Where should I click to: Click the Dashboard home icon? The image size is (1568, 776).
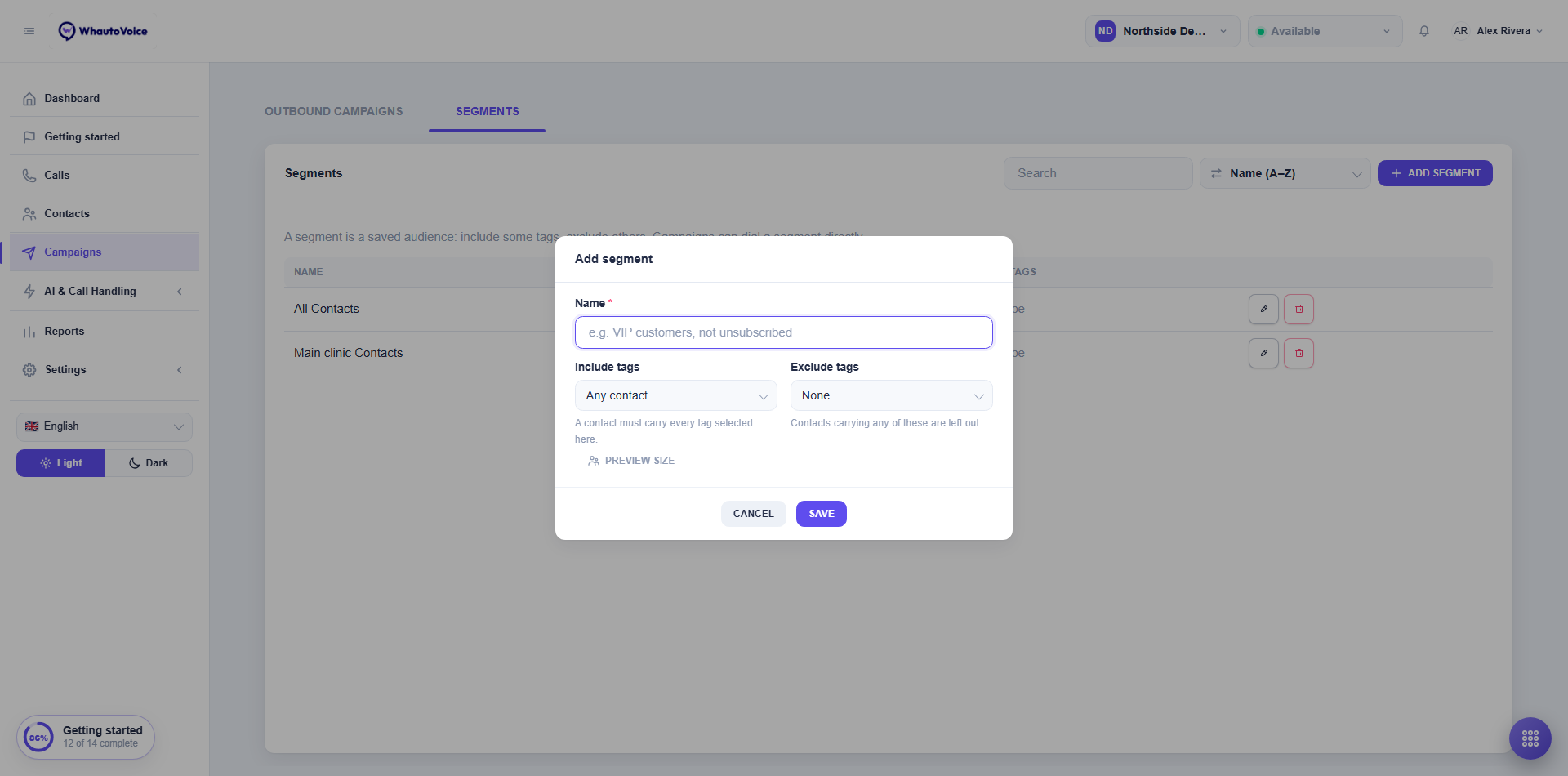tap(29, 99)
